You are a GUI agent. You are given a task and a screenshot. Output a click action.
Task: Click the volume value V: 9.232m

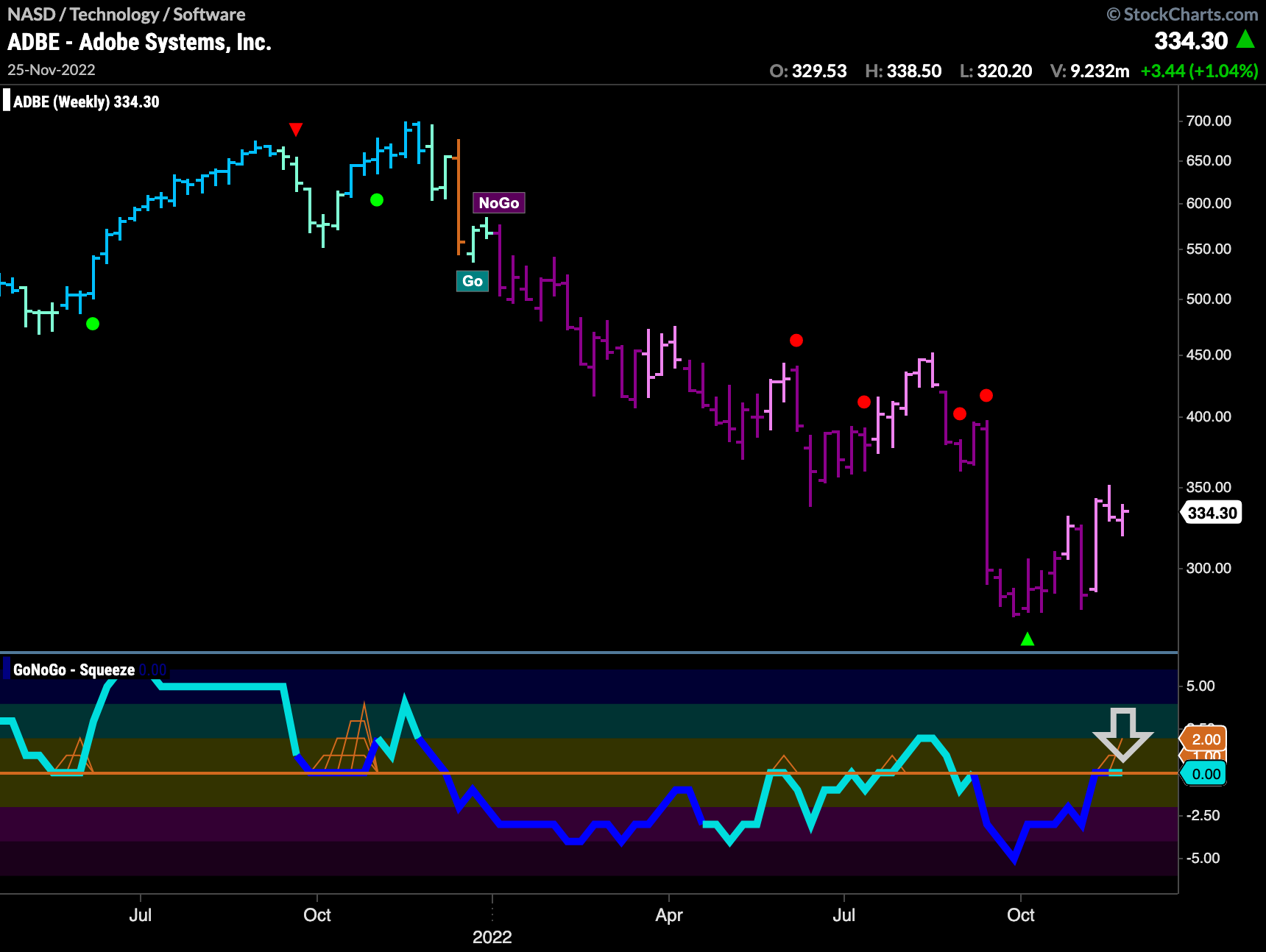[x=1089, y=71]
